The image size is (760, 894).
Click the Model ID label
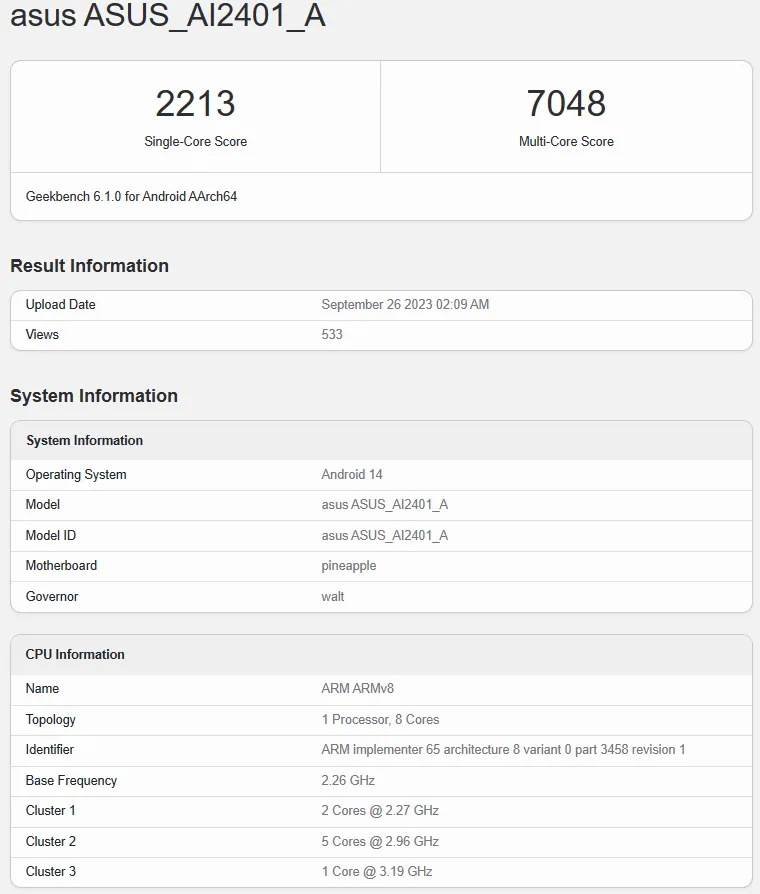(51, 535)
